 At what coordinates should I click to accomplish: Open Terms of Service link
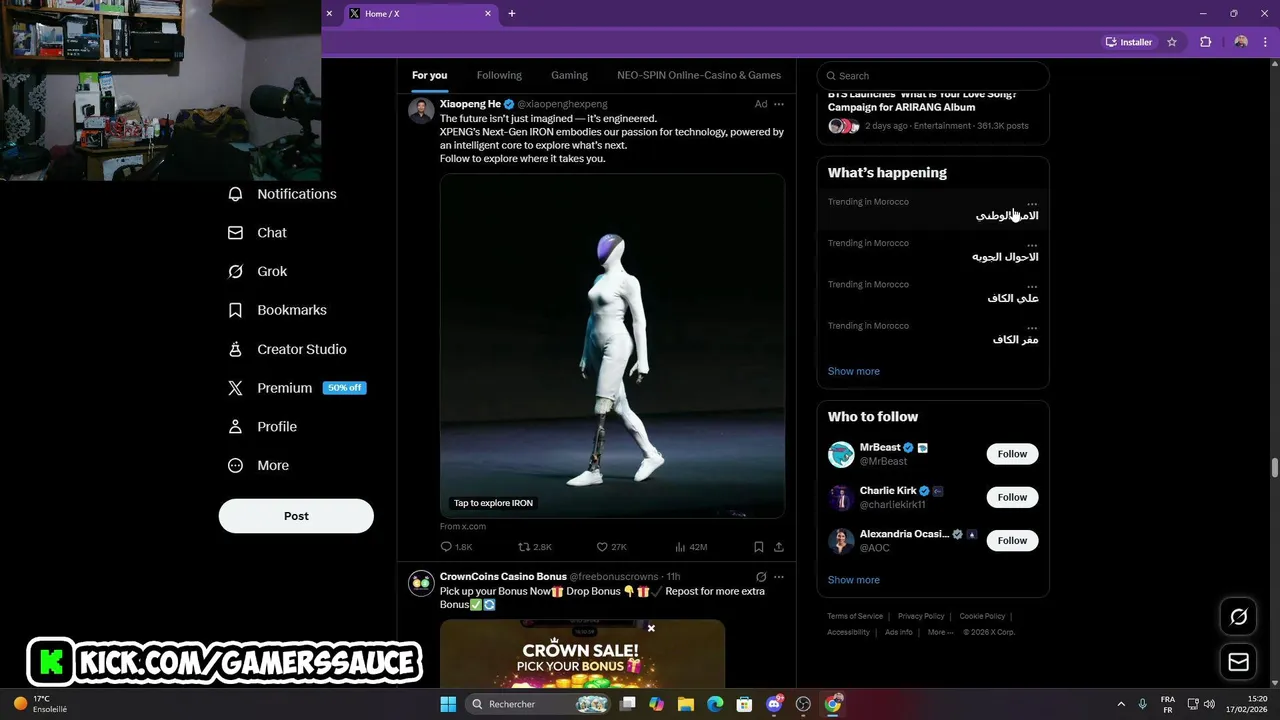pyautogui.click(x=855, y=616)
